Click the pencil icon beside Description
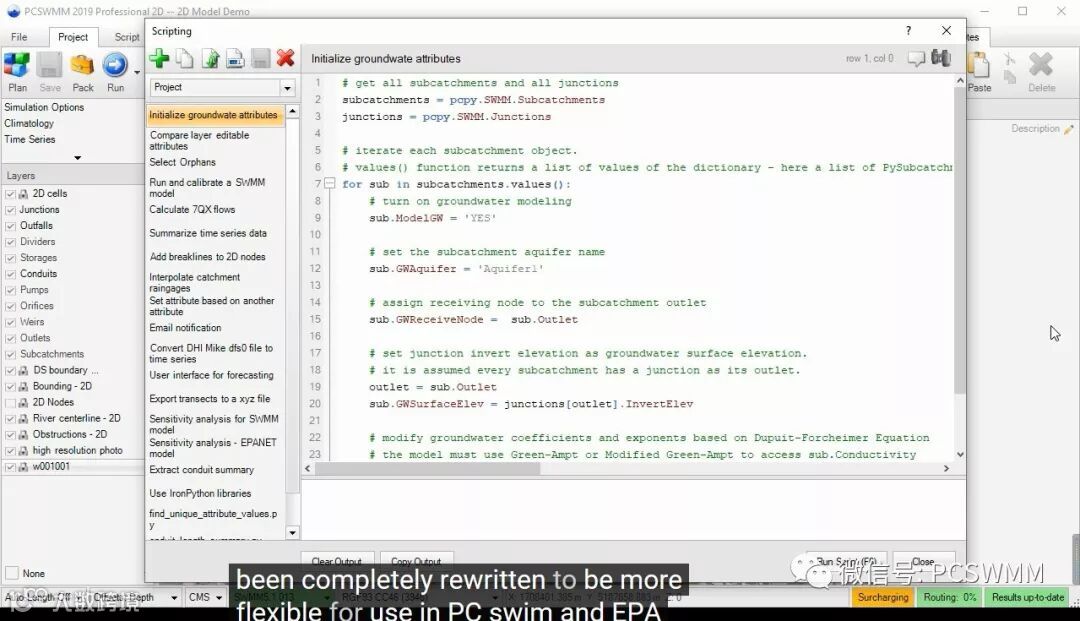 [x=1068, y=129]
